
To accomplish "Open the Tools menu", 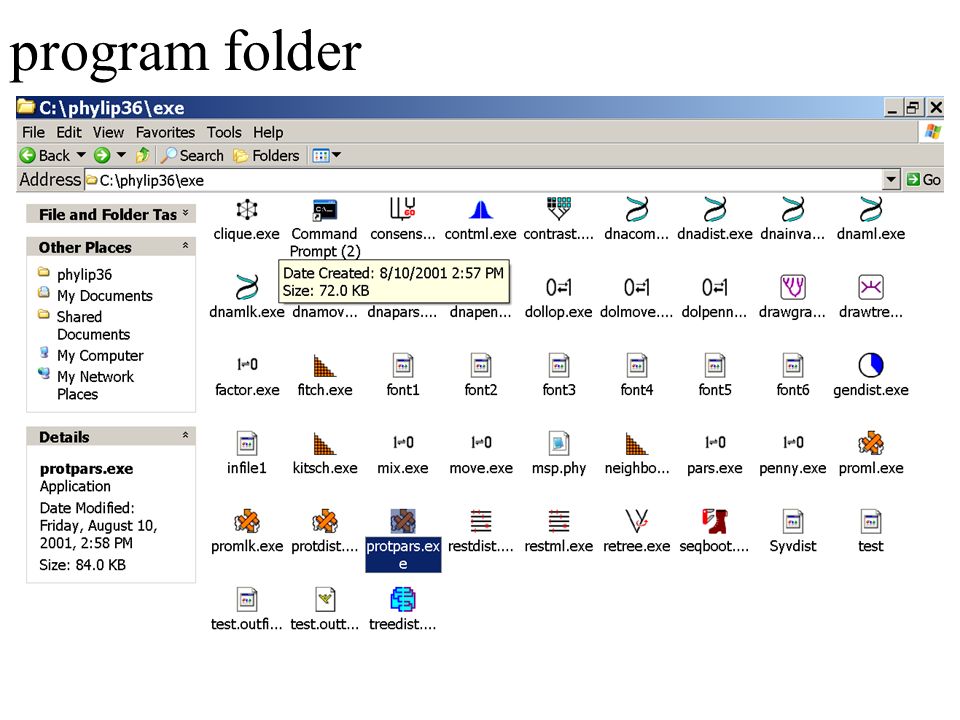I will 224,132.
